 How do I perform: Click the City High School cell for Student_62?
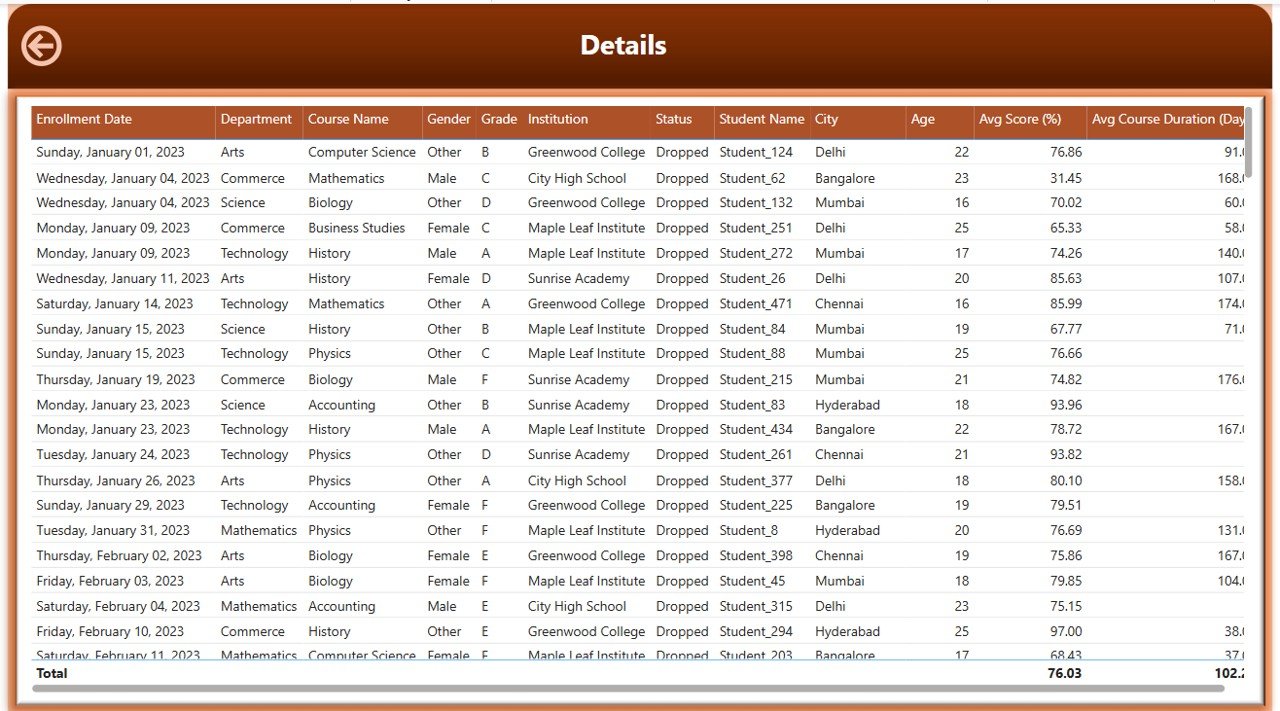577,178
